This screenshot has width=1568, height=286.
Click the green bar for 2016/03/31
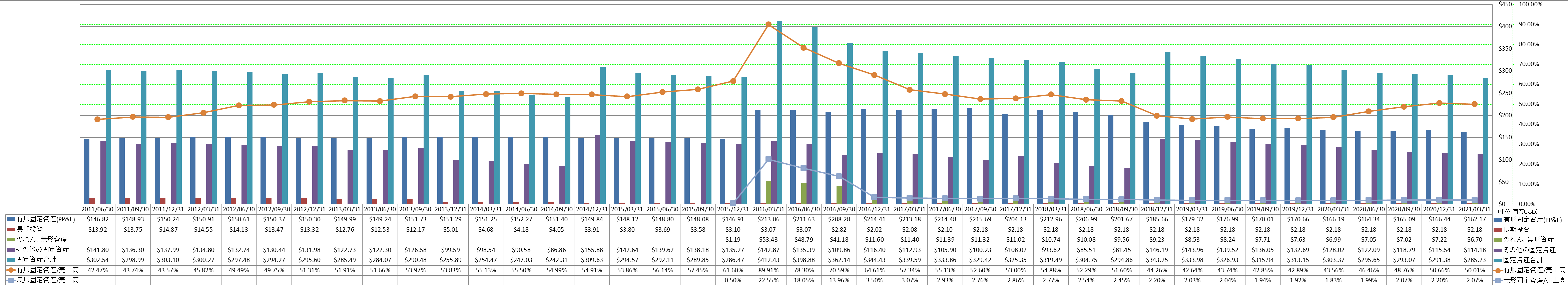[x=769, y=192]
